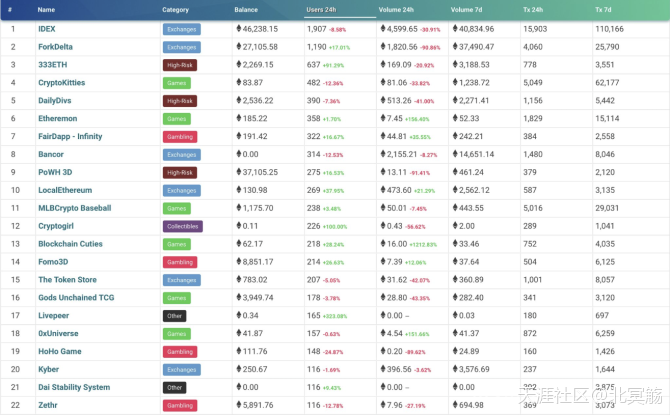Select IDEX Tx 7d value 110,166
Image resolution: width=670 pixels, height=415 pixels.
coord(609,29)
